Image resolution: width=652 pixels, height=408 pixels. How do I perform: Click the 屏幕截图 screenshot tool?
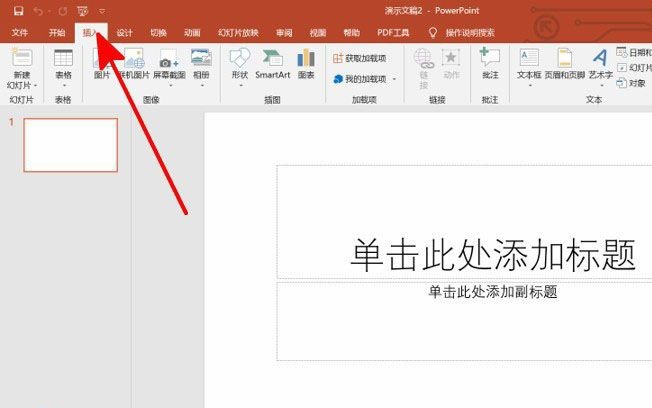coord(167,66)
